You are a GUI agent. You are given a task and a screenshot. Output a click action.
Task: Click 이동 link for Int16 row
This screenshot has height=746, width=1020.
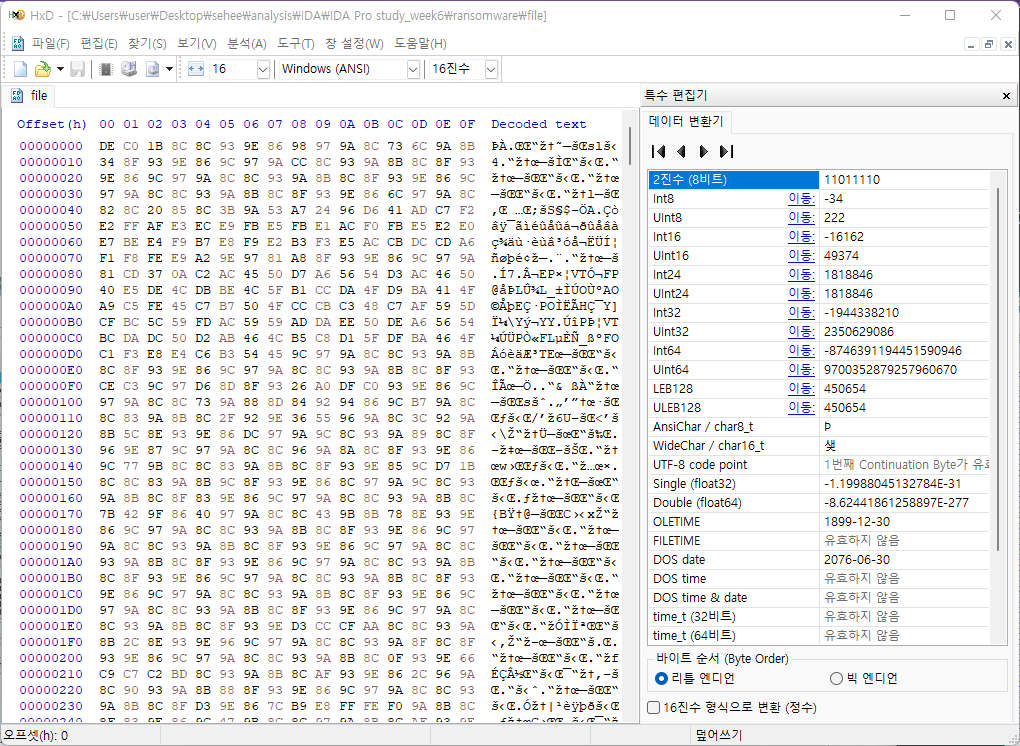pyautogui.click(x=801, y=237)
